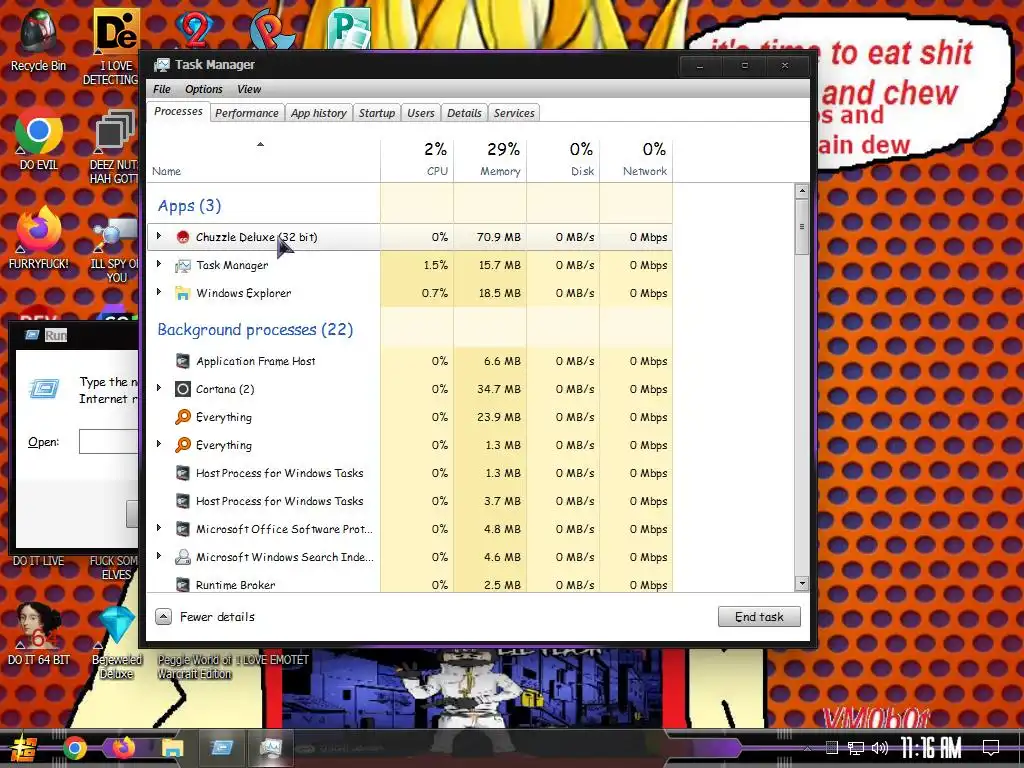Click the 11:16 AM taskbar clock
Image resolution: width=1024 pixels, height=768 pixels.
(931, 748)
